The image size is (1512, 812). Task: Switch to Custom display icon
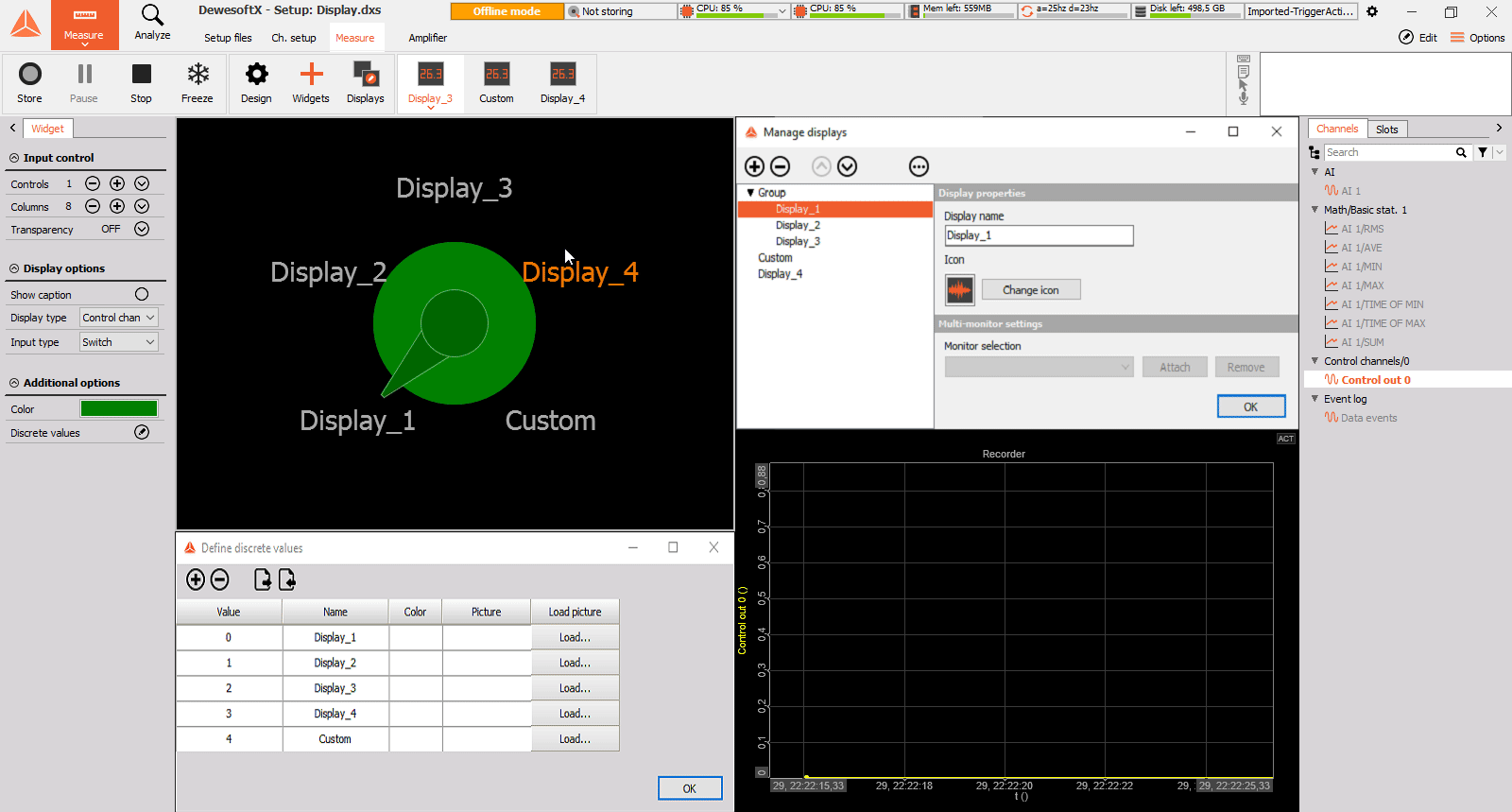coord(496,75)
